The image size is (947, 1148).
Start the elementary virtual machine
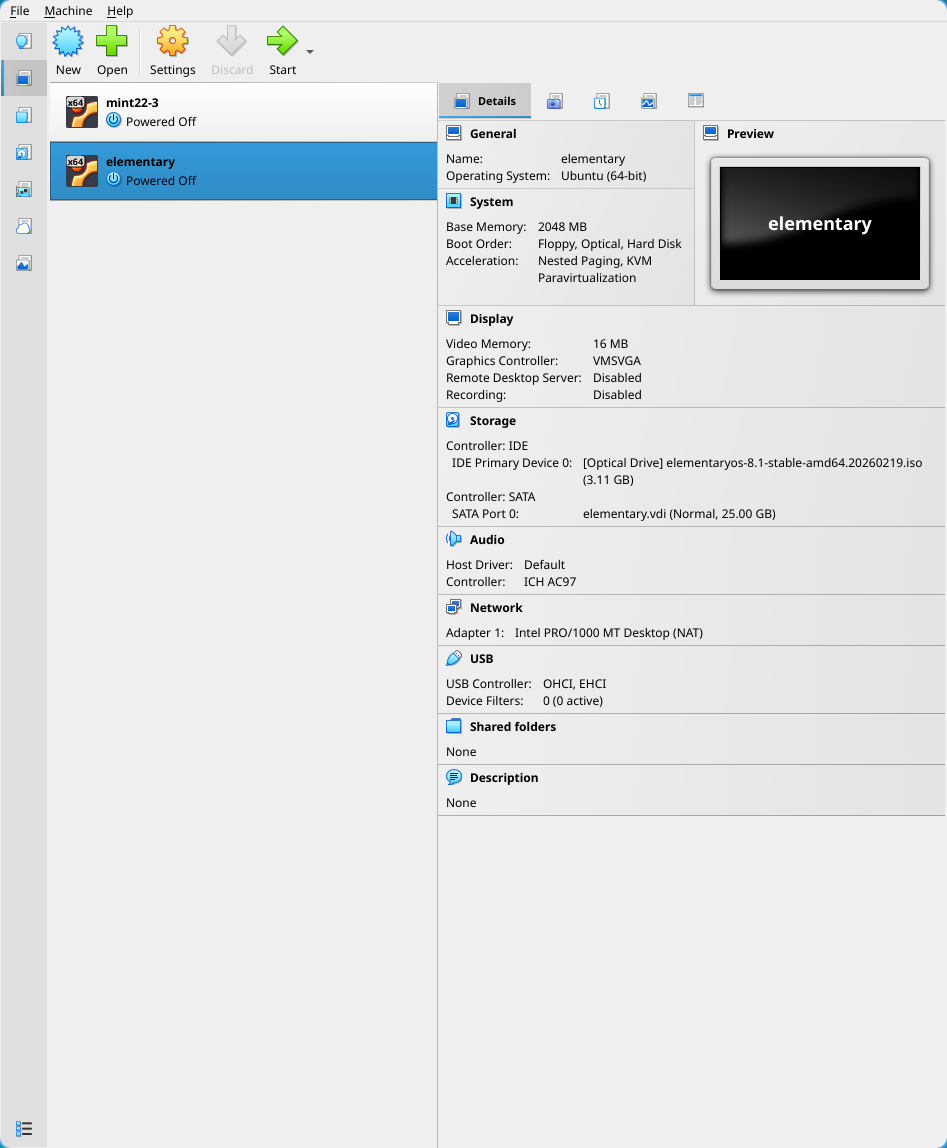[282, 51]
